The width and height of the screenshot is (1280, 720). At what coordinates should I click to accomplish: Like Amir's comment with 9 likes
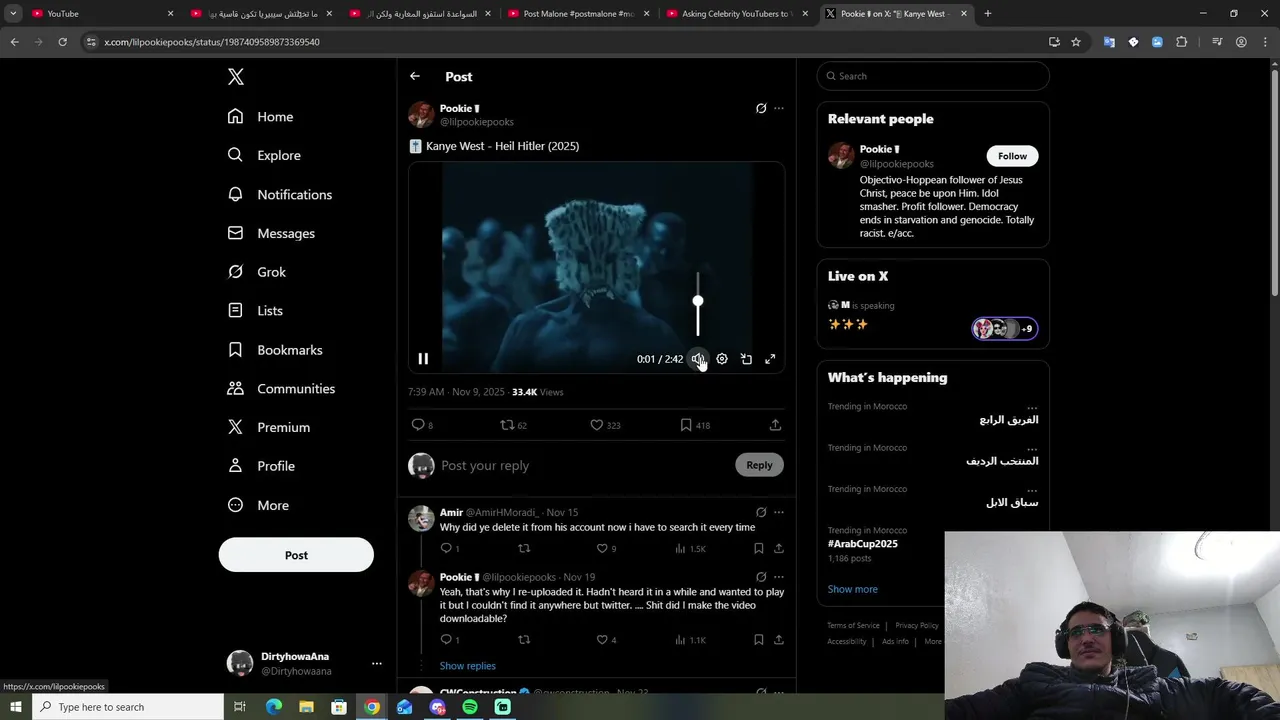point(606,548)
